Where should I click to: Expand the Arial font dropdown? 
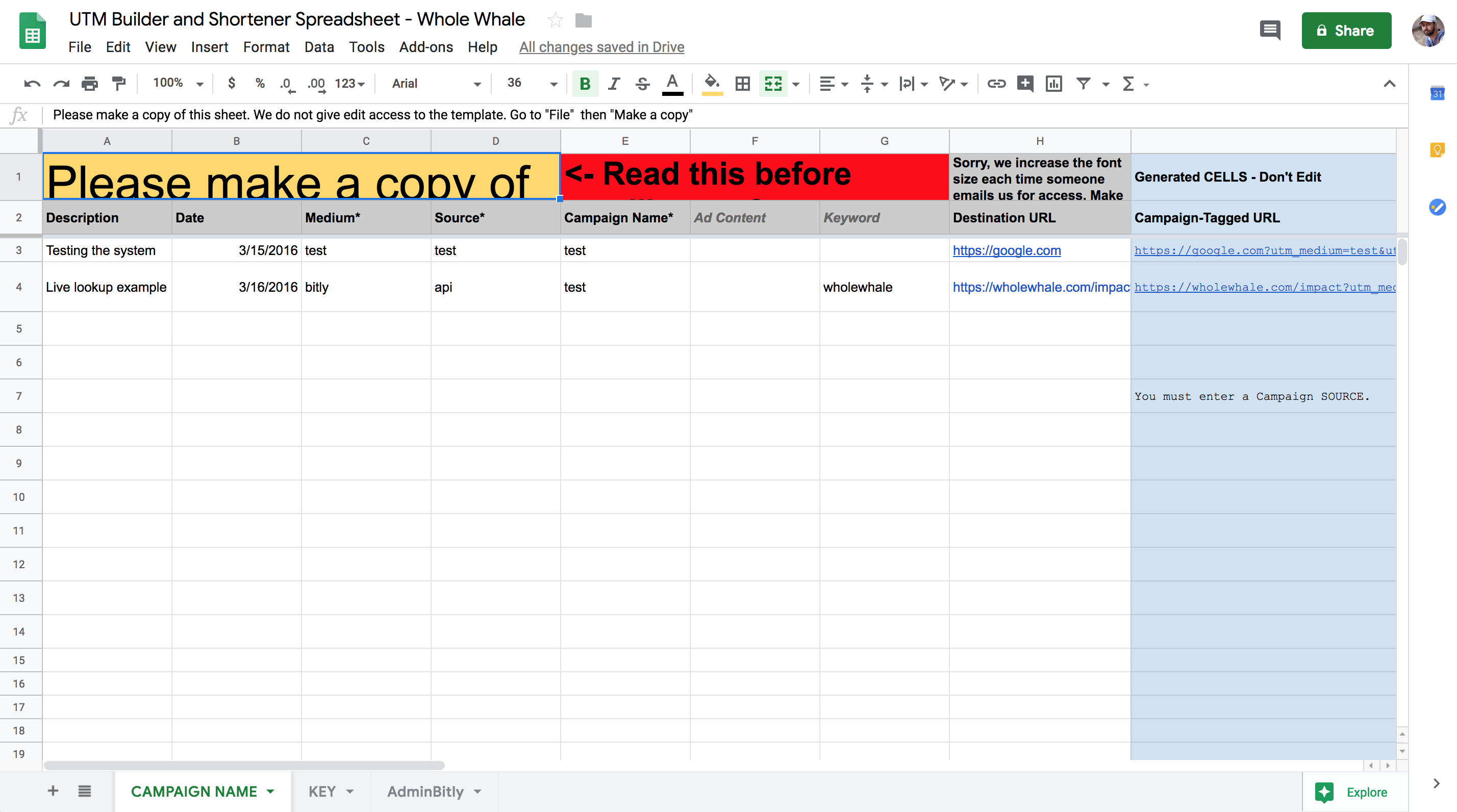436,84
